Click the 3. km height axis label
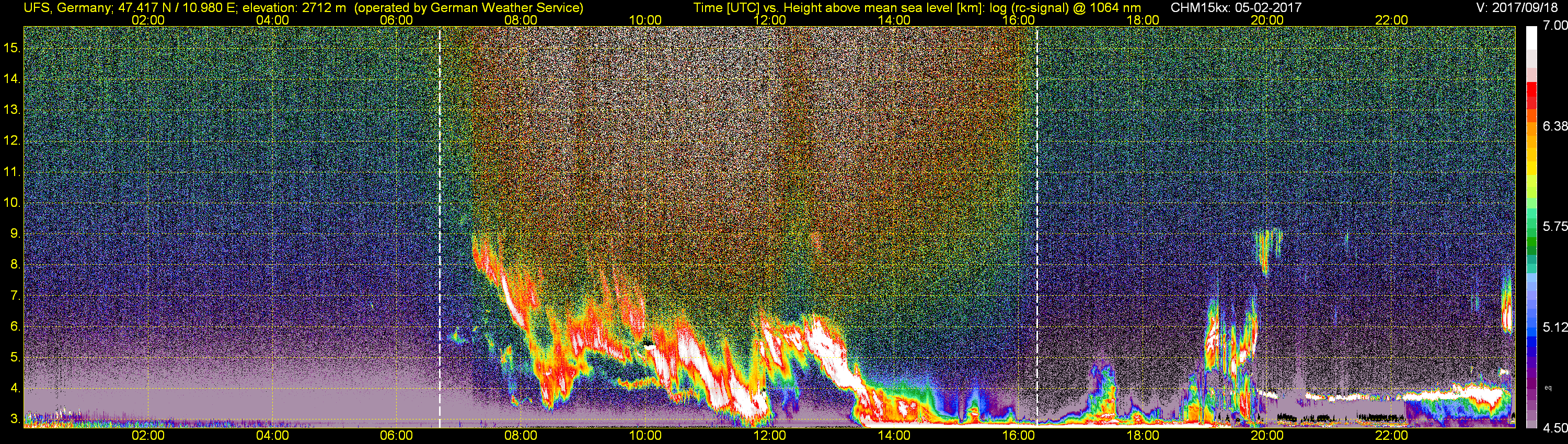The image size is (1568, 444). click(x=15, y=419)
